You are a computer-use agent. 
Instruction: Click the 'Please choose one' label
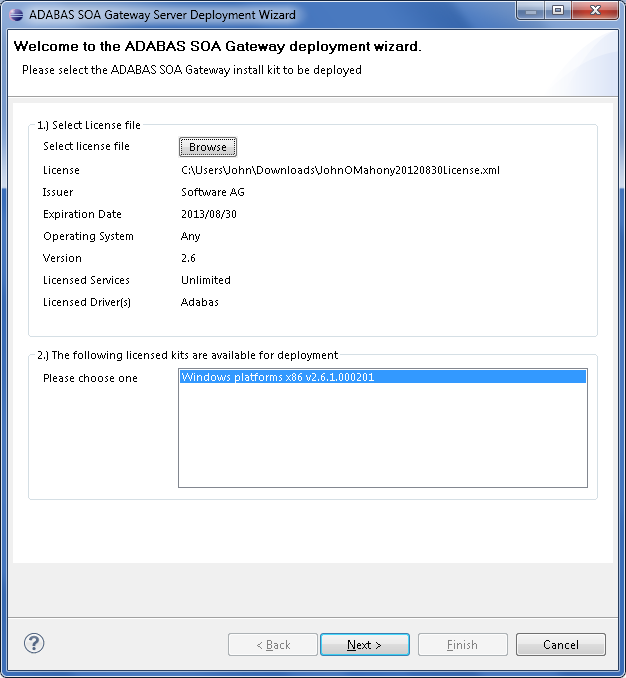[x=90, y=378]
